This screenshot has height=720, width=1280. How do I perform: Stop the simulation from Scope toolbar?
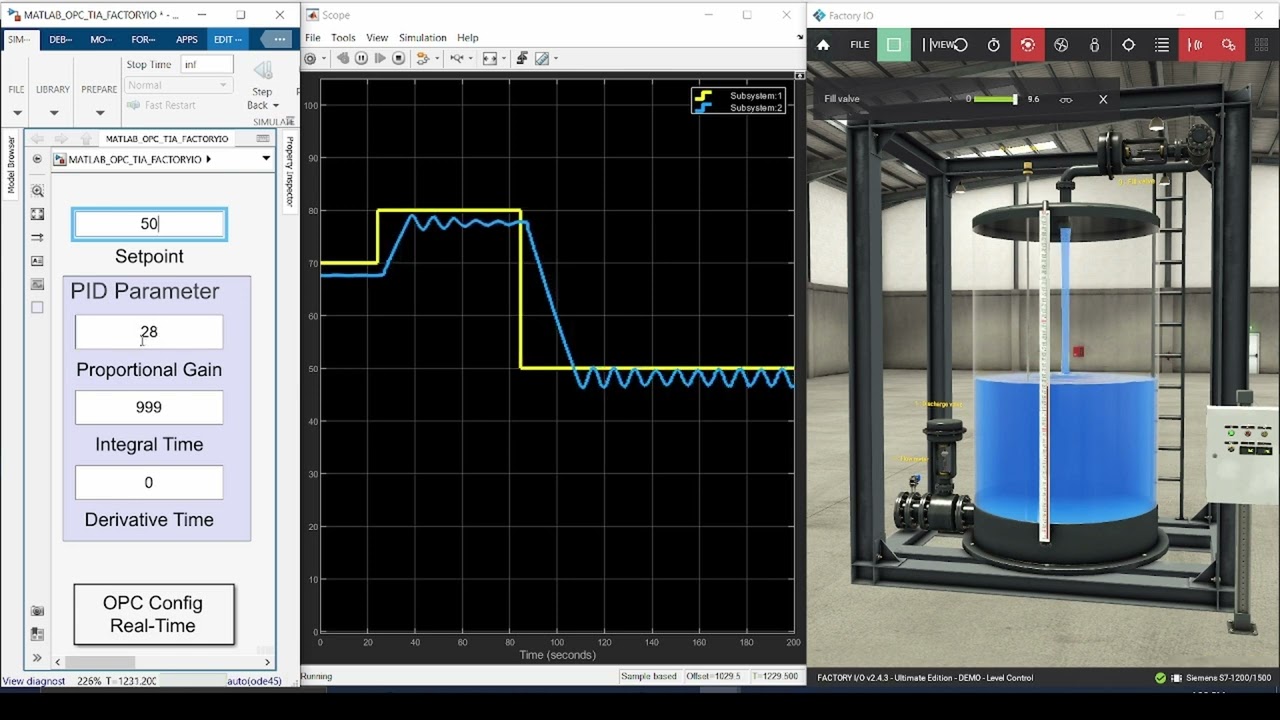tap(399, 59)
